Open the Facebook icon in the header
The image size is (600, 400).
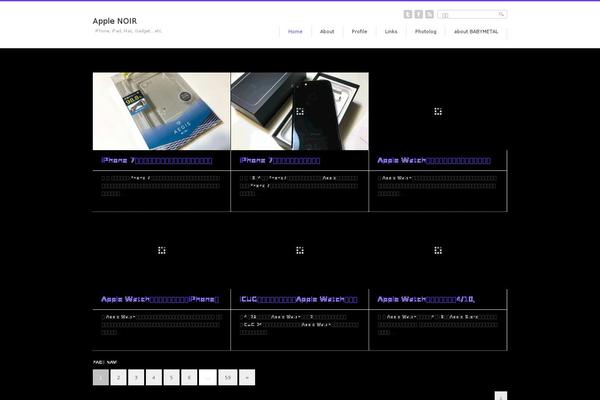(419, 14)
